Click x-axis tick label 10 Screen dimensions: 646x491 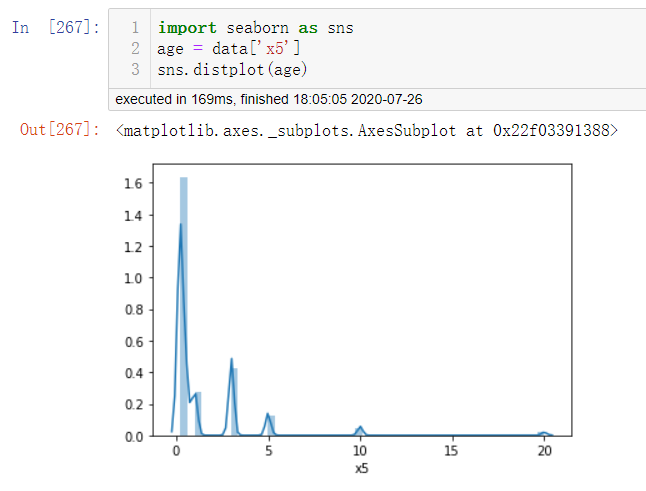tap(360, 451)
